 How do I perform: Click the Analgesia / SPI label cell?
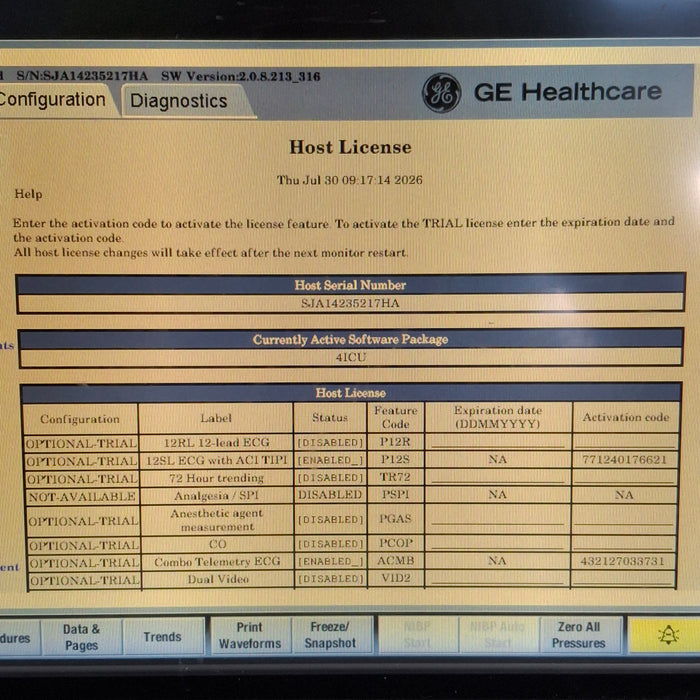click(x=217, y=496)
